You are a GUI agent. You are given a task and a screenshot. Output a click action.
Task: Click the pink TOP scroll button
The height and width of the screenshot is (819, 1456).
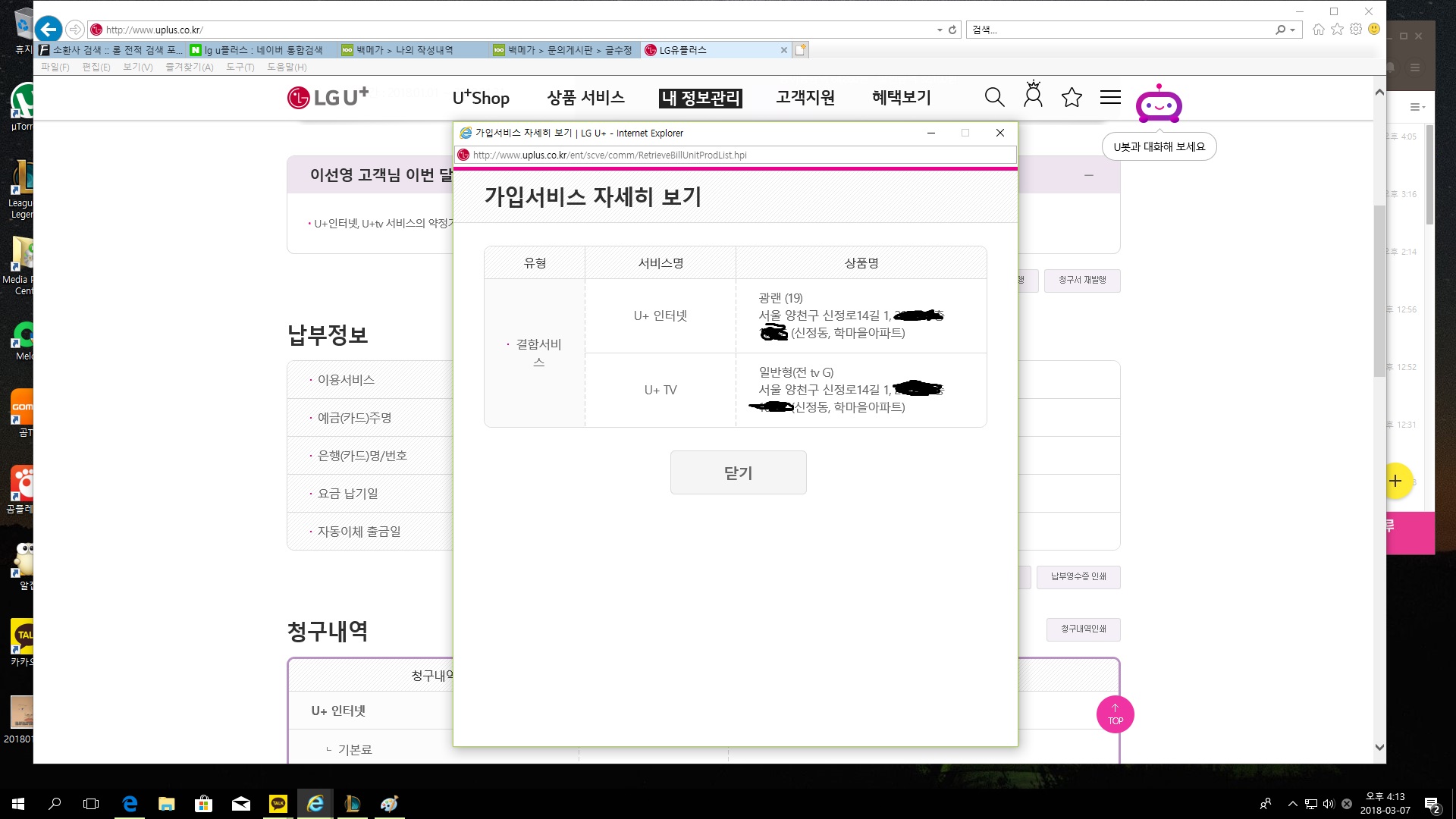coord(1115,714)
